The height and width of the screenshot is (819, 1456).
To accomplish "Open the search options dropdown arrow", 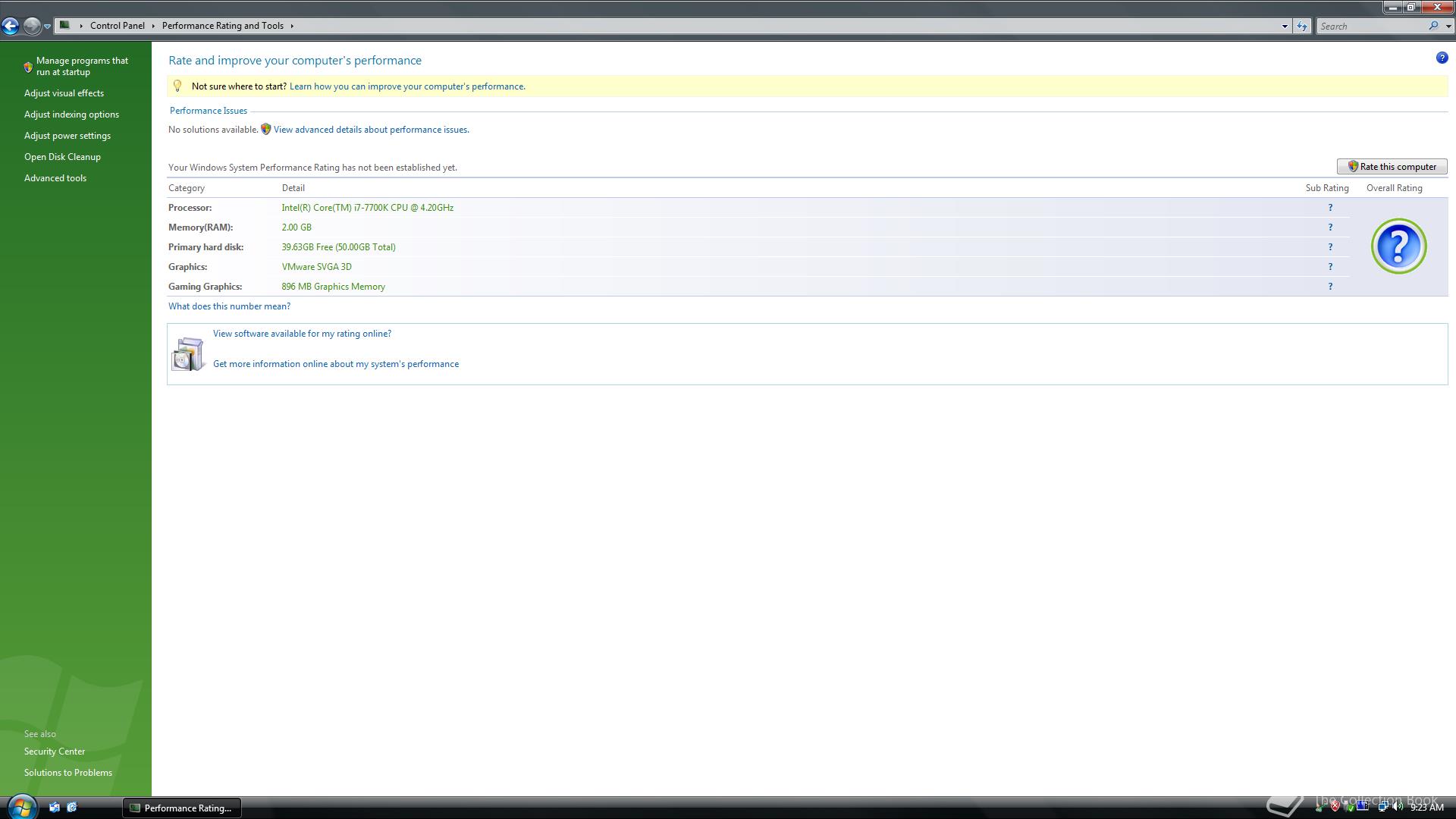I will (x=1448, y=27).
